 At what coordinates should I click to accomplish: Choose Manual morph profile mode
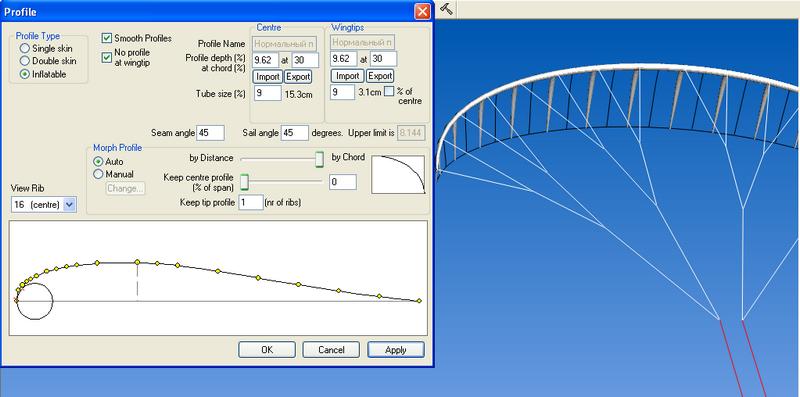pos(98,174)
